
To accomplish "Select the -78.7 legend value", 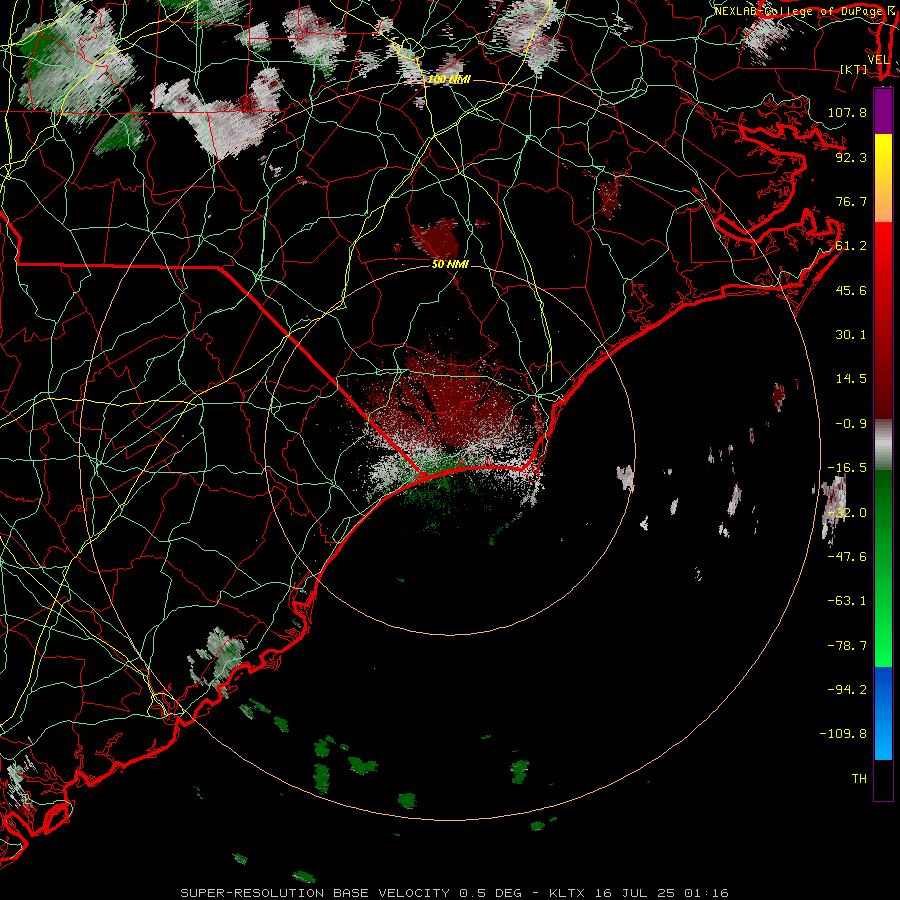I will click(x=847, y=646).
